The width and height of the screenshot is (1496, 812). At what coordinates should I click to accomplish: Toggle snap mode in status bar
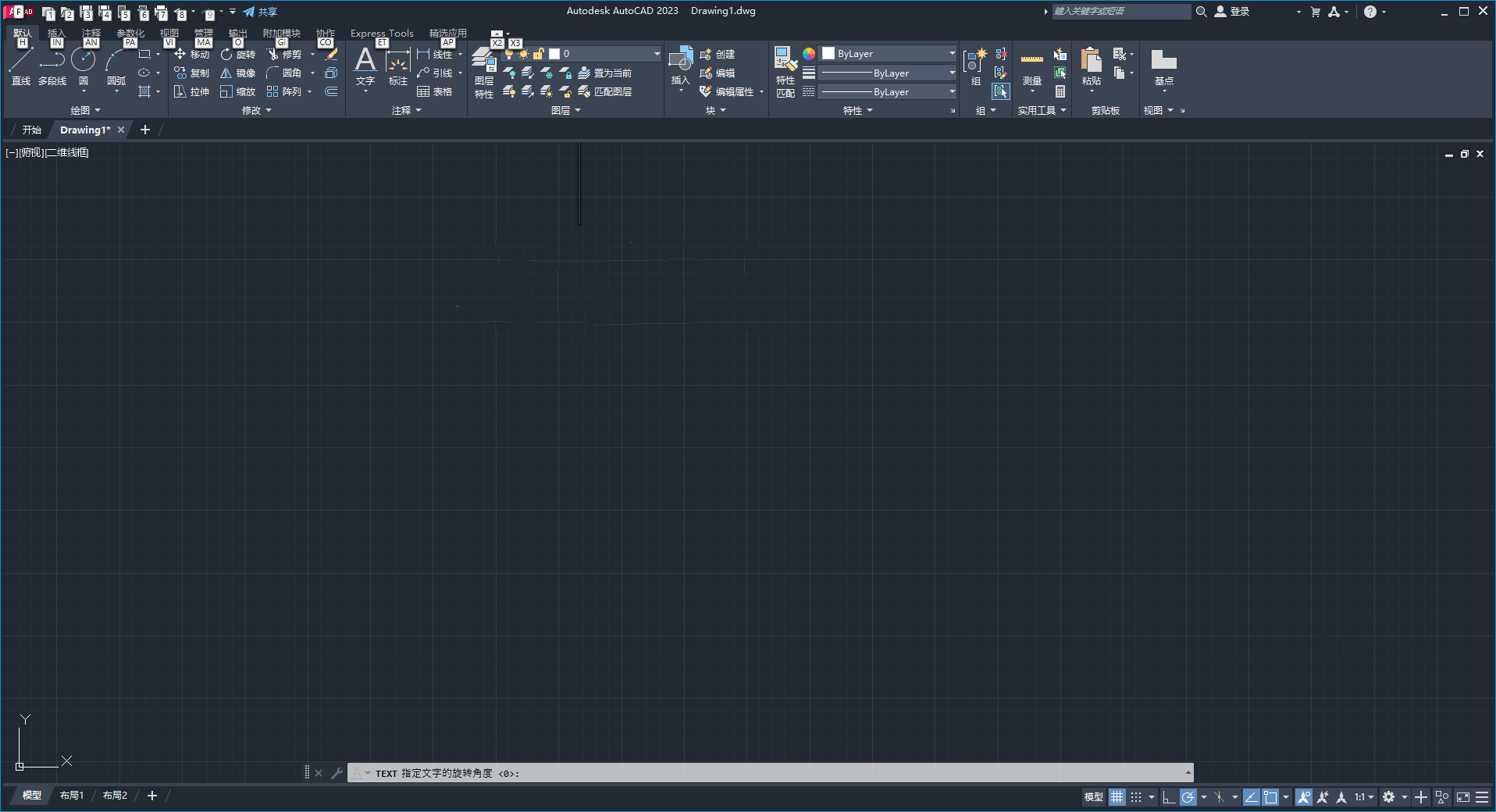pos(1136,797)
